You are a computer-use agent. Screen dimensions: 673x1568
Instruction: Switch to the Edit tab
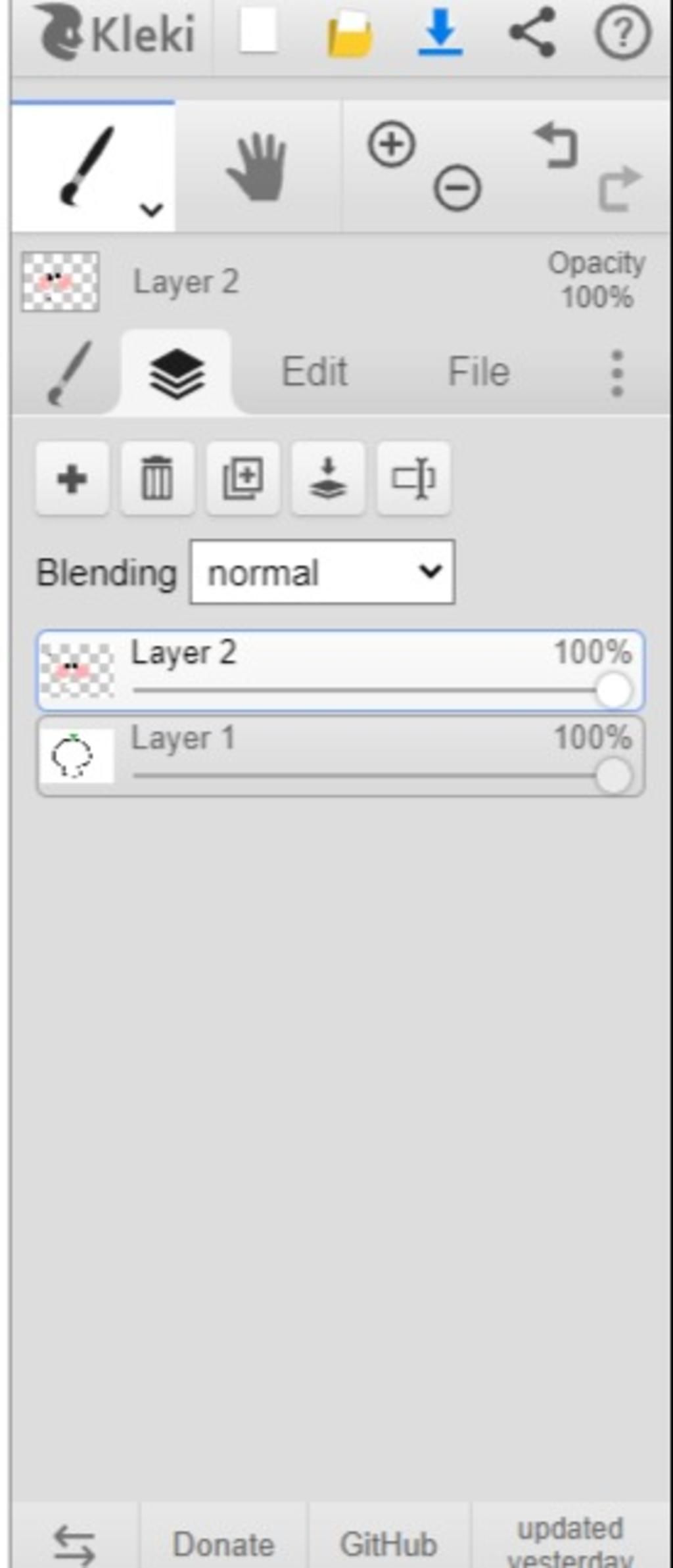[314, 371]
